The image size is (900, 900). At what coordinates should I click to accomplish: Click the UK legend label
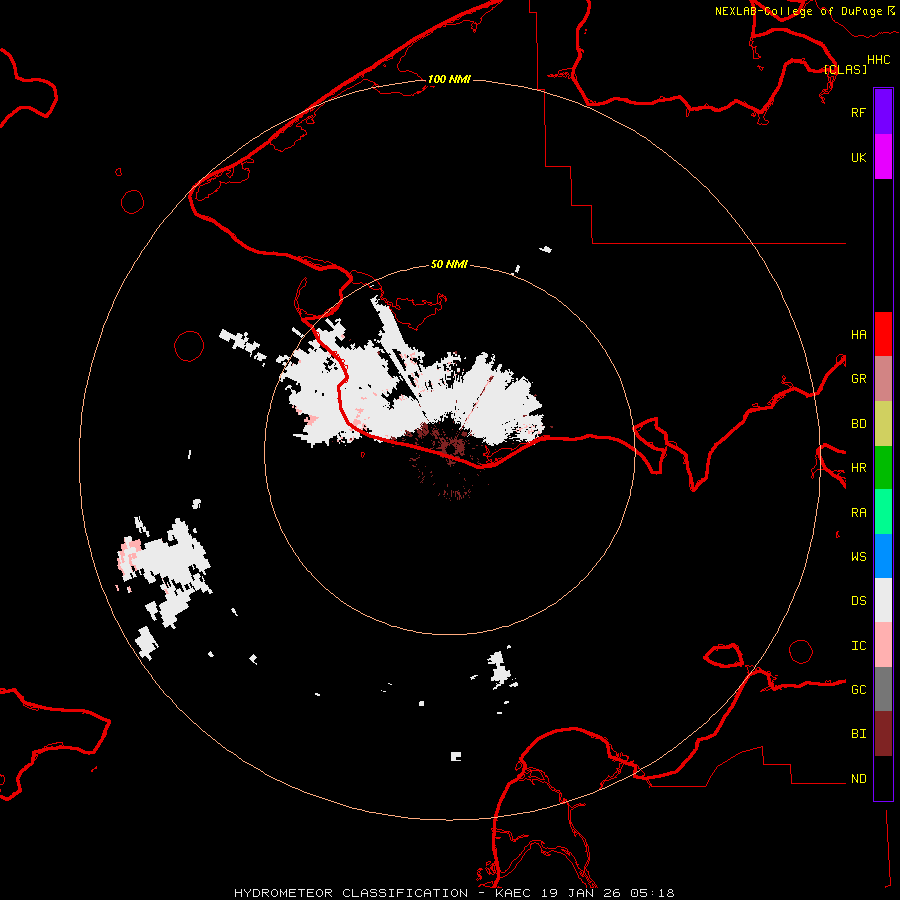coord(858,158)
